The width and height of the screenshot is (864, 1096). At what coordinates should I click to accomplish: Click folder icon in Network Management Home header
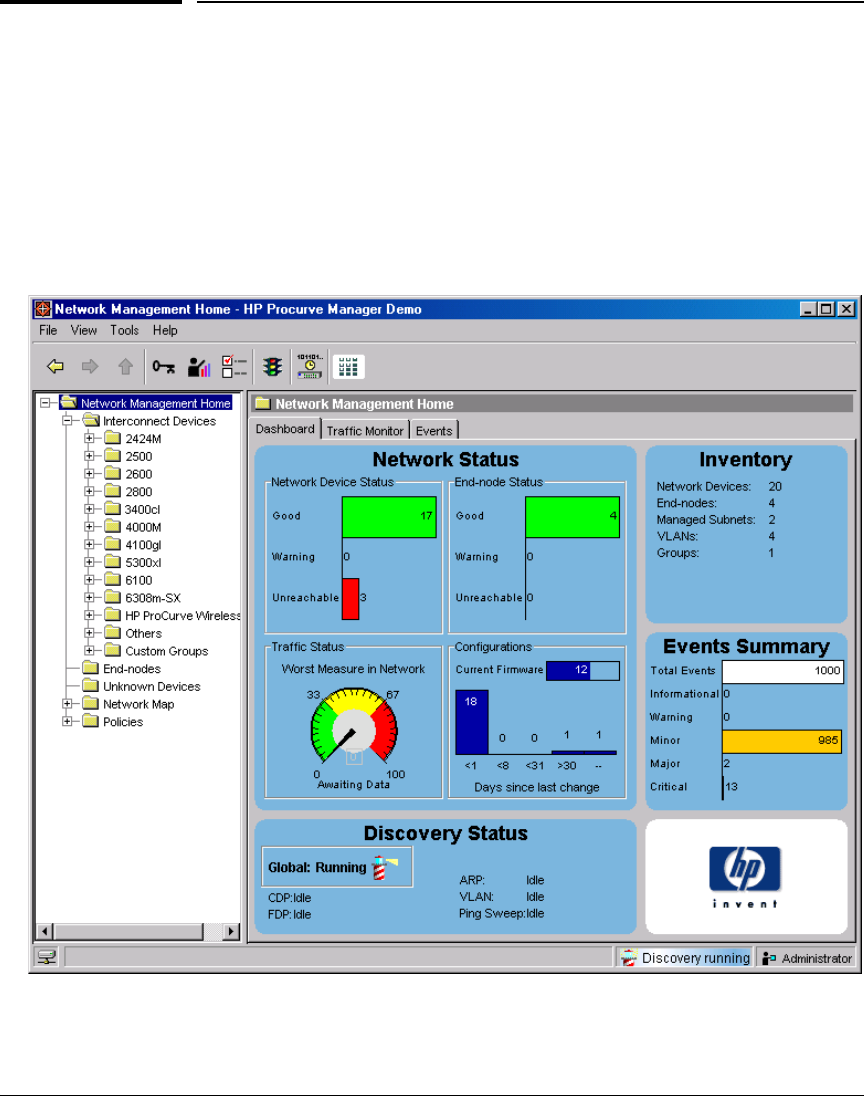[x=263, y=403]
